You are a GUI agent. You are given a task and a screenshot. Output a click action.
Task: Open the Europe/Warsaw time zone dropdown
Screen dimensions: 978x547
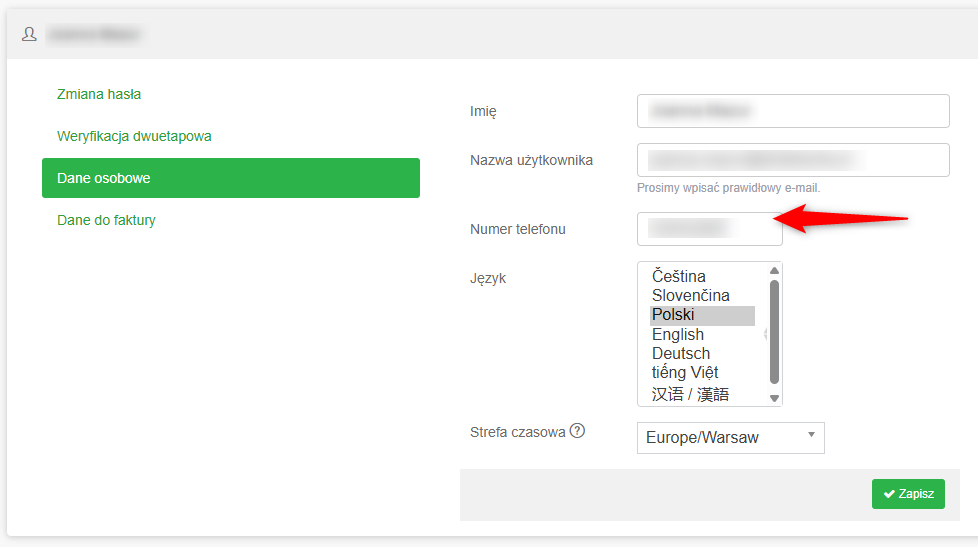tap(730, 437)
